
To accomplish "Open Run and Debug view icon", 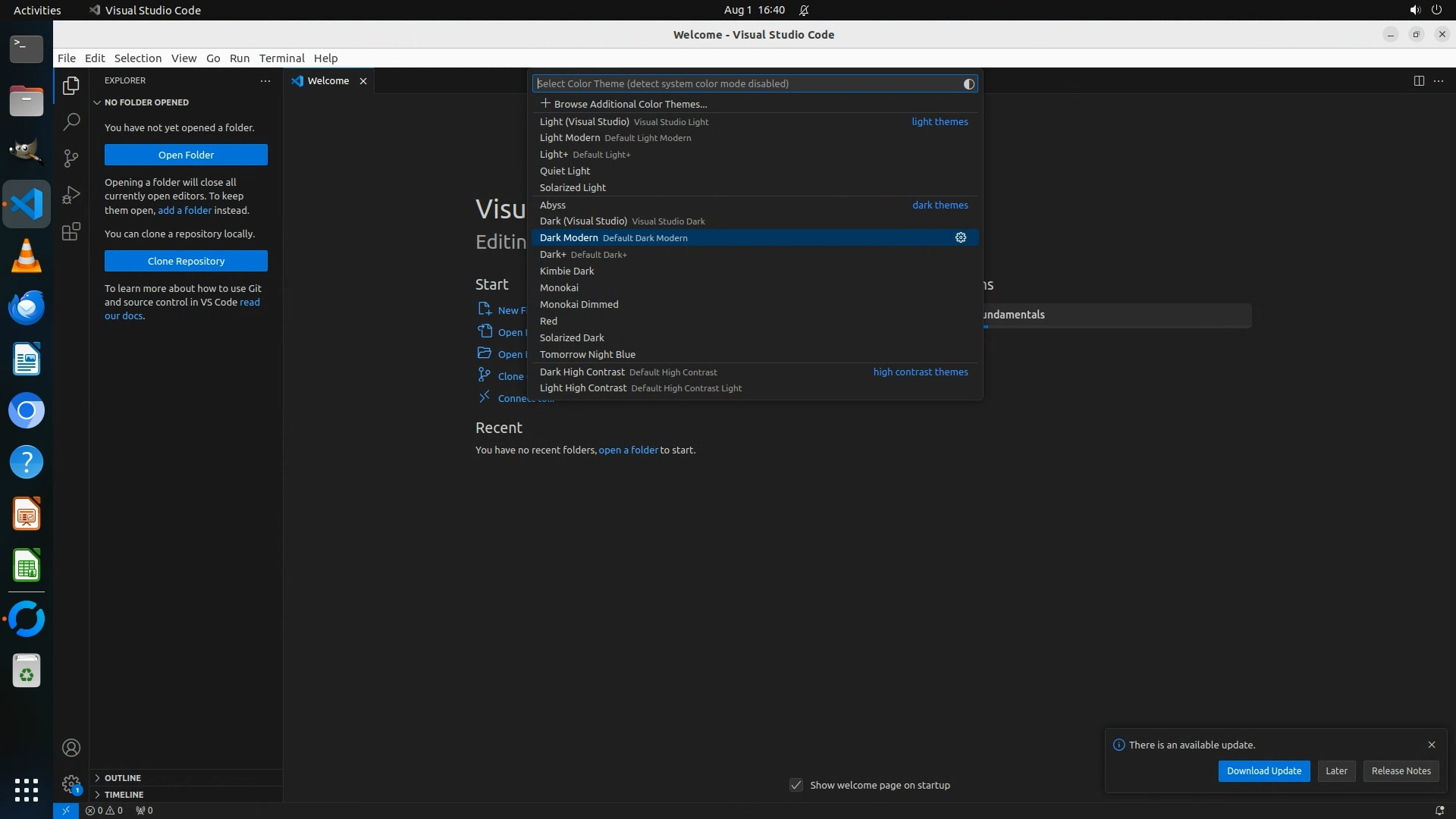I will (x=71, y=195).
